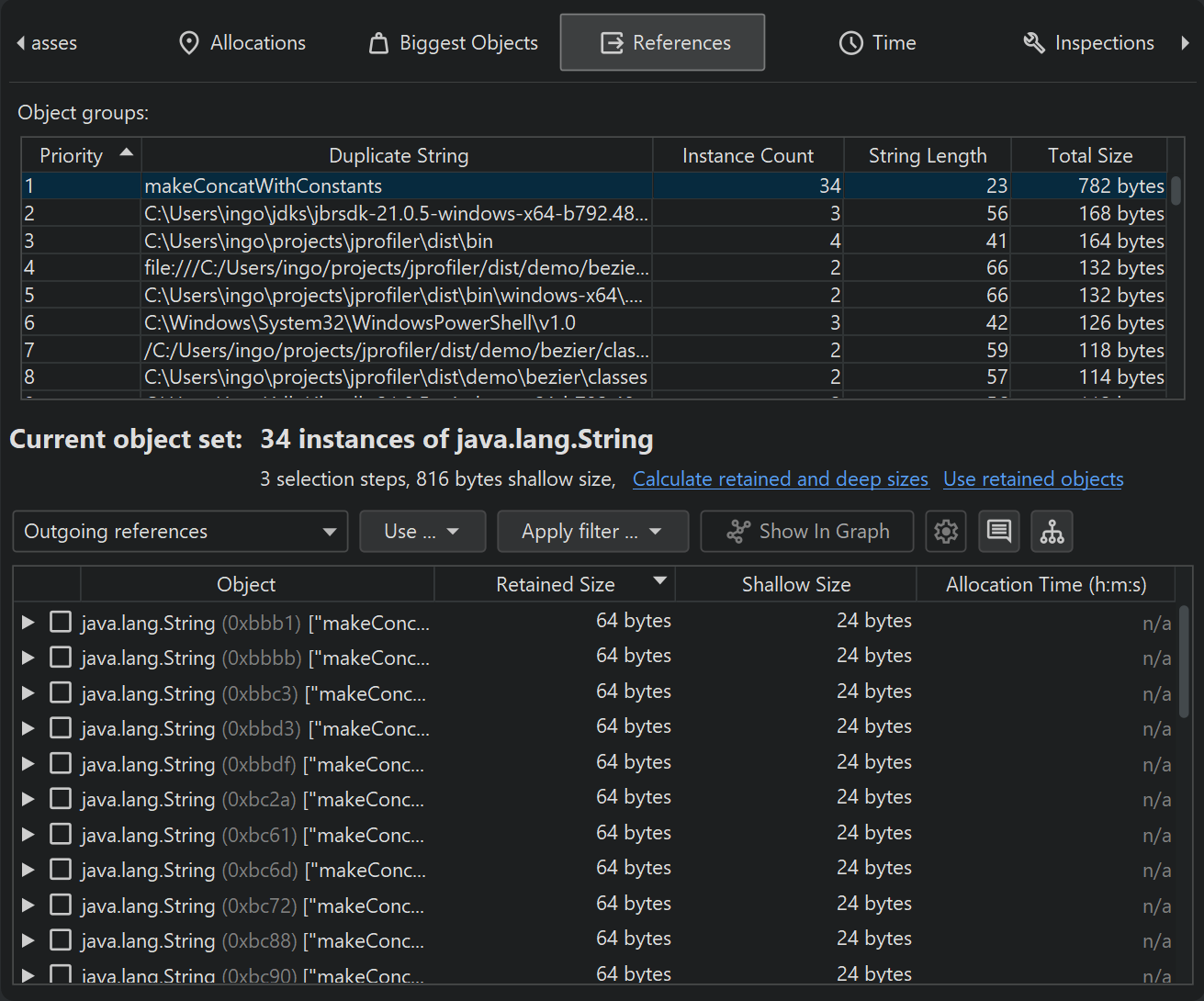Check the box for String 0xbbb1
This screenshot has width=1204, height=1001.
[x=61, y=623]
